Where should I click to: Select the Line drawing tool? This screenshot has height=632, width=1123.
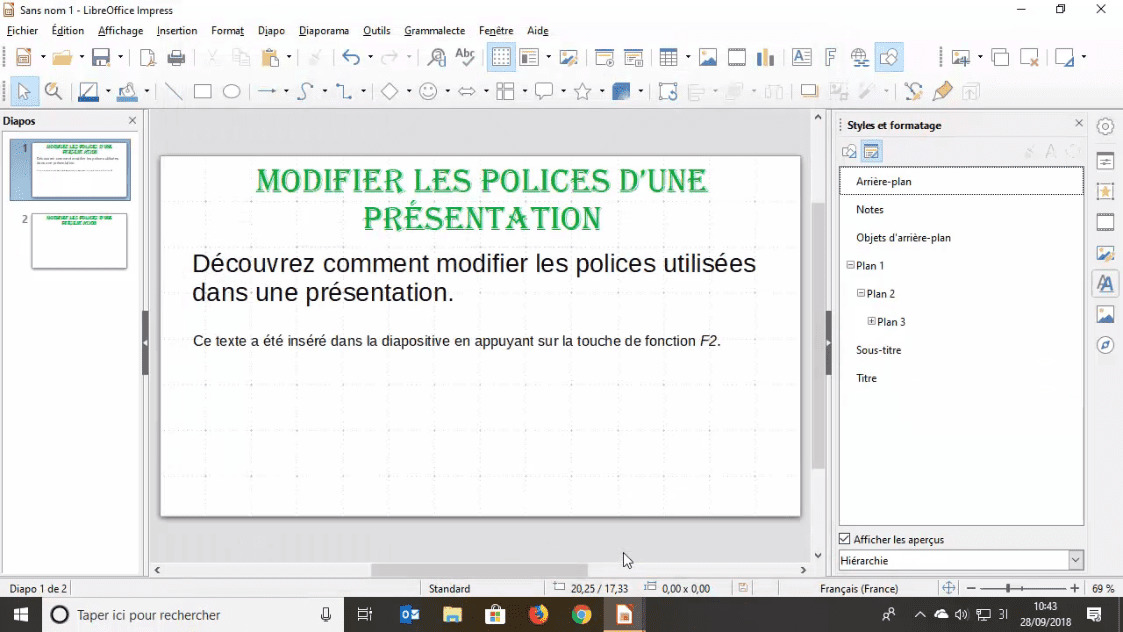173,92
